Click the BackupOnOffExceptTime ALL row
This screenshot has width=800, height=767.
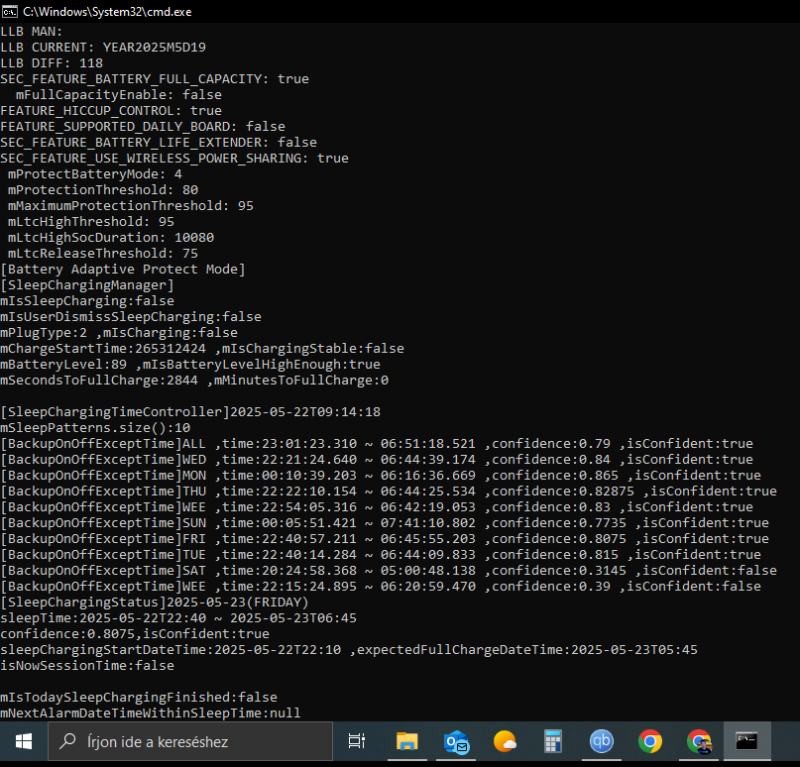tap(377, 443)
